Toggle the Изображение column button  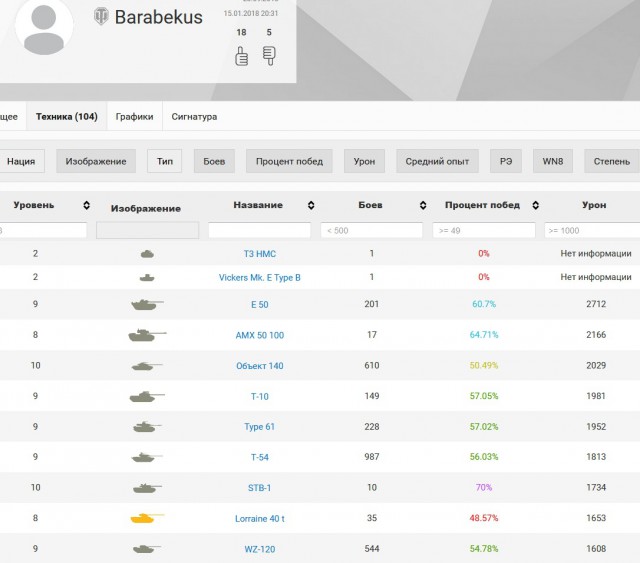click(96, 161)
